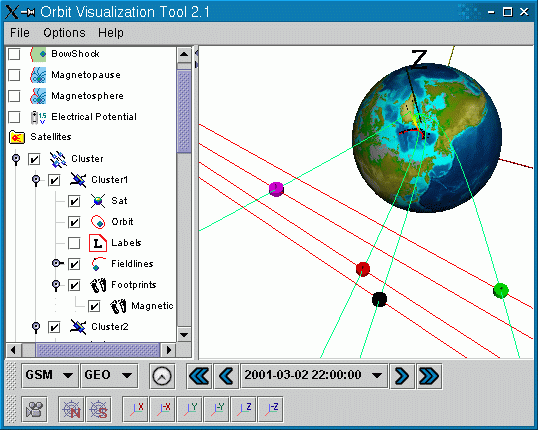This screenshot has height=430, width=538.
Task: Set view along -Z axis
Action: click(270, 409)
